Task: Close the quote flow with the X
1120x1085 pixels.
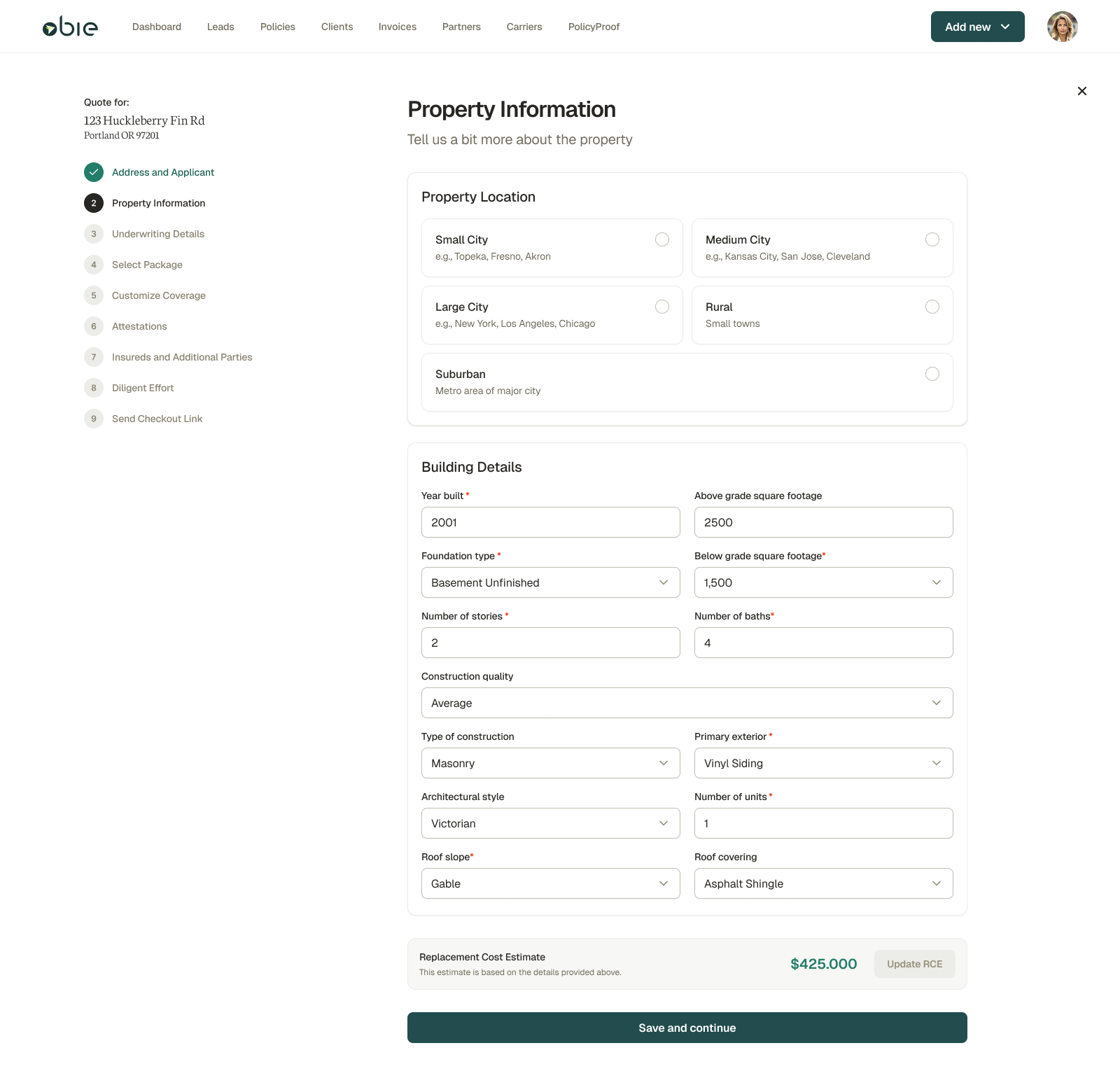Action: pyautogui.click(x=1081, y=91)
